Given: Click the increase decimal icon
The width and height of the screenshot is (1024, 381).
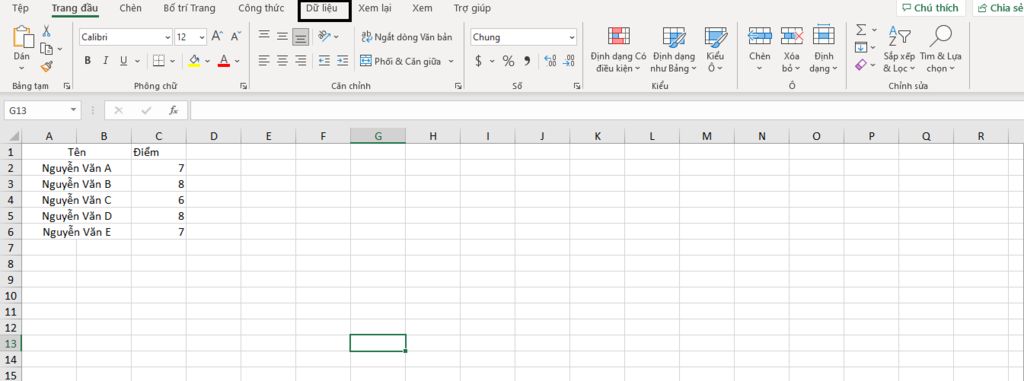Looking at the screenshot, I should coord(550,61).
